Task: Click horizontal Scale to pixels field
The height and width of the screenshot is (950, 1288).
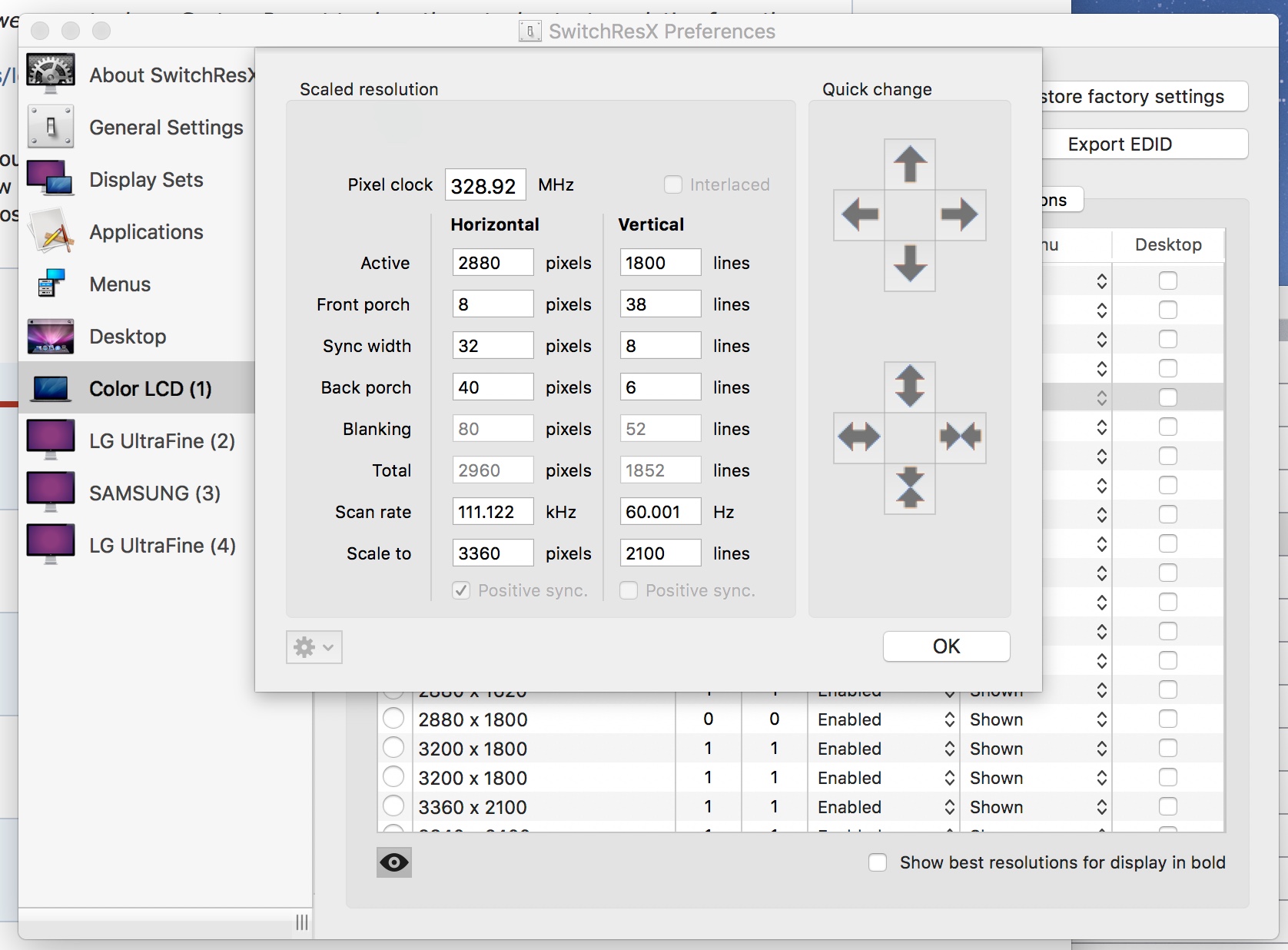Action: [x=493, y=553]
